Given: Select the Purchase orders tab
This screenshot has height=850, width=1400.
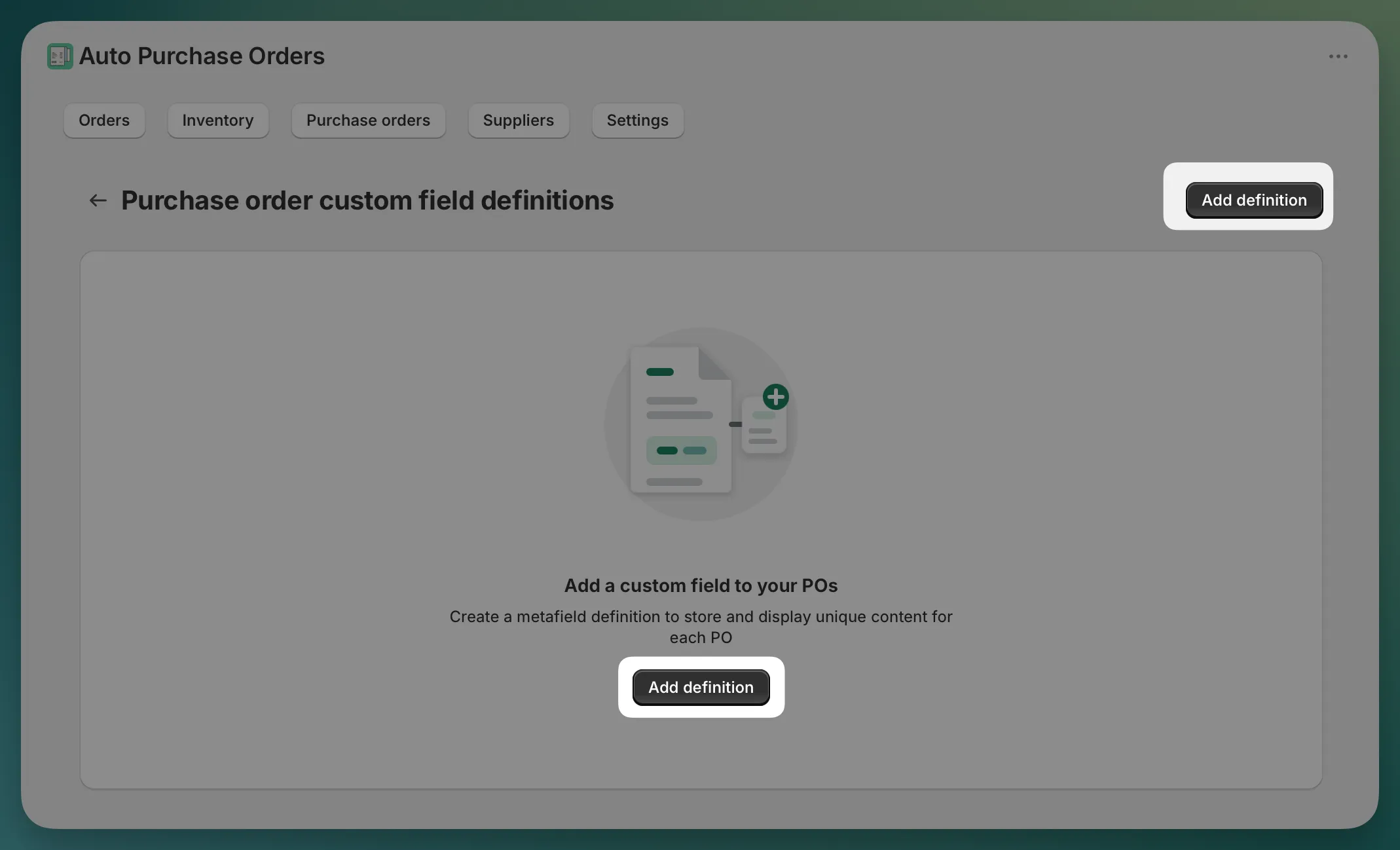Looking at the screenshot, I should (x=368, y=120).
